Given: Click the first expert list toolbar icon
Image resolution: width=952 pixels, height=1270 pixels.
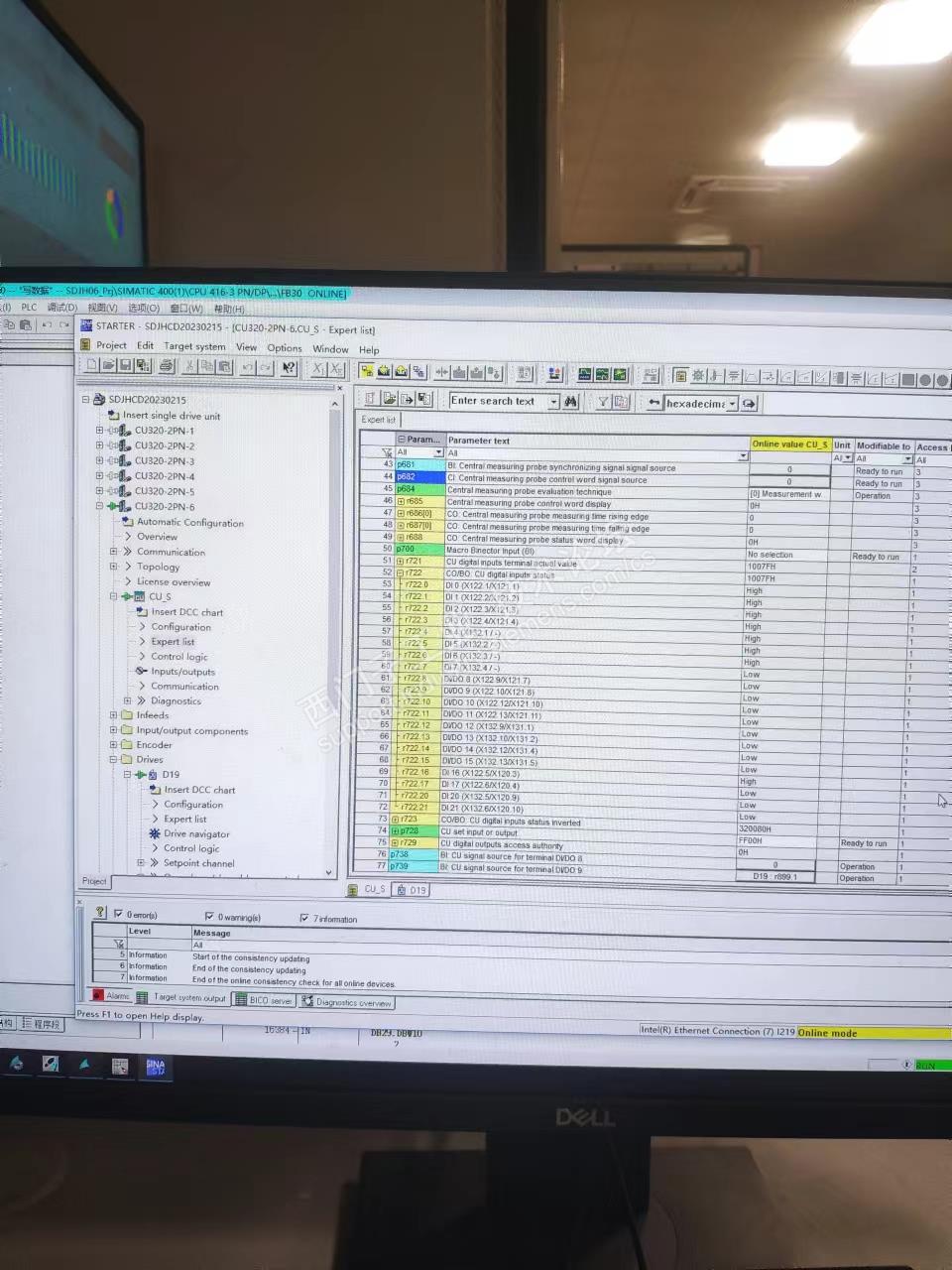Looking at the screenshot, I should pos(371,398).
